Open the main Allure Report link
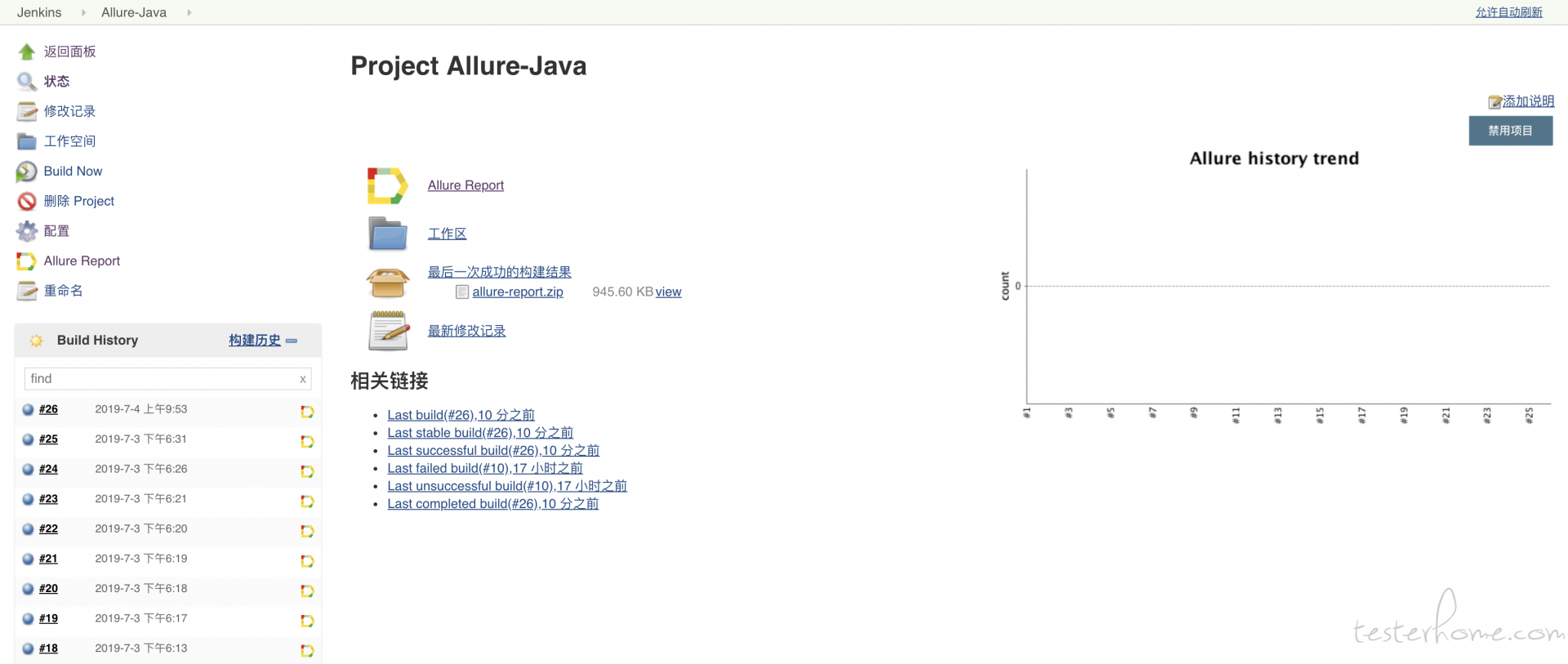Viewport: 1568px width, 664px height. pos(466,185)
